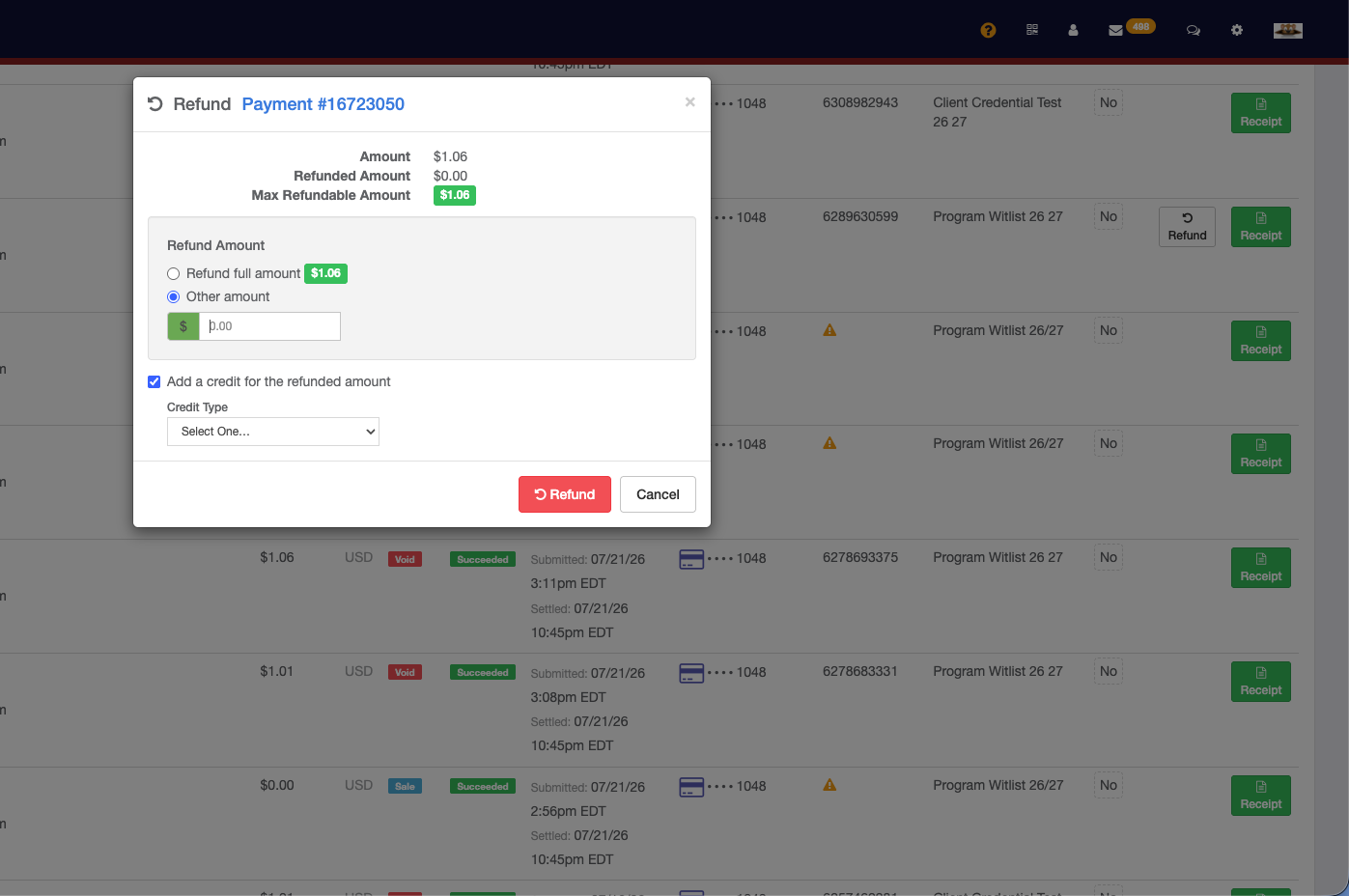Open the mail inbox envelope icon
Viewport: 1349px width, 896px height.
(x=1115, y=31)
